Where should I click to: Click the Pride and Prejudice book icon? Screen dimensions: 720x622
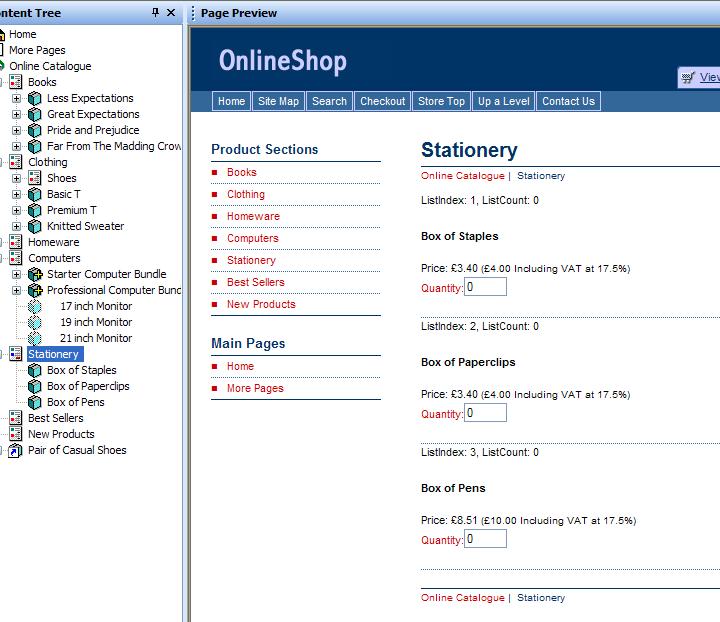(x=35, y=130)
